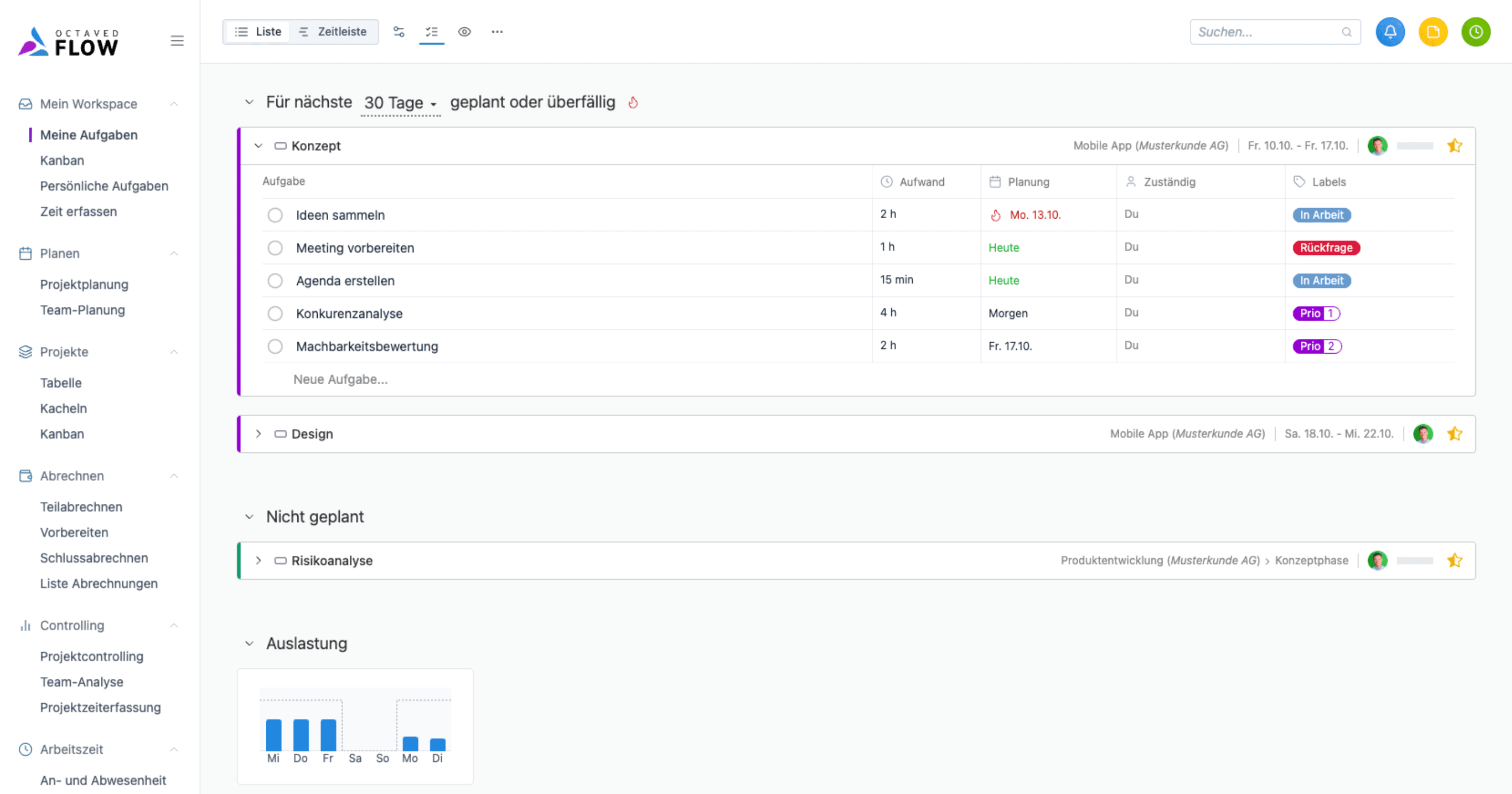
Task: Click the green time tracking clock icon
Action: click(1475, 32)
